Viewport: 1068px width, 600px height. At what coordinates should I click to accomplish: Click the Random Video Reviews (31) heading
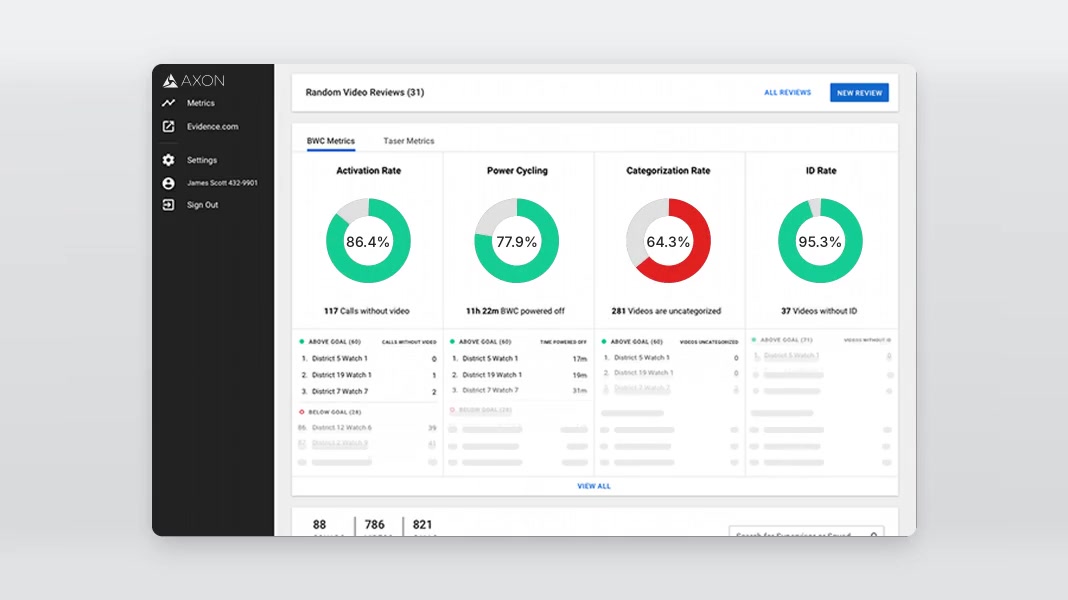[364, 93]
